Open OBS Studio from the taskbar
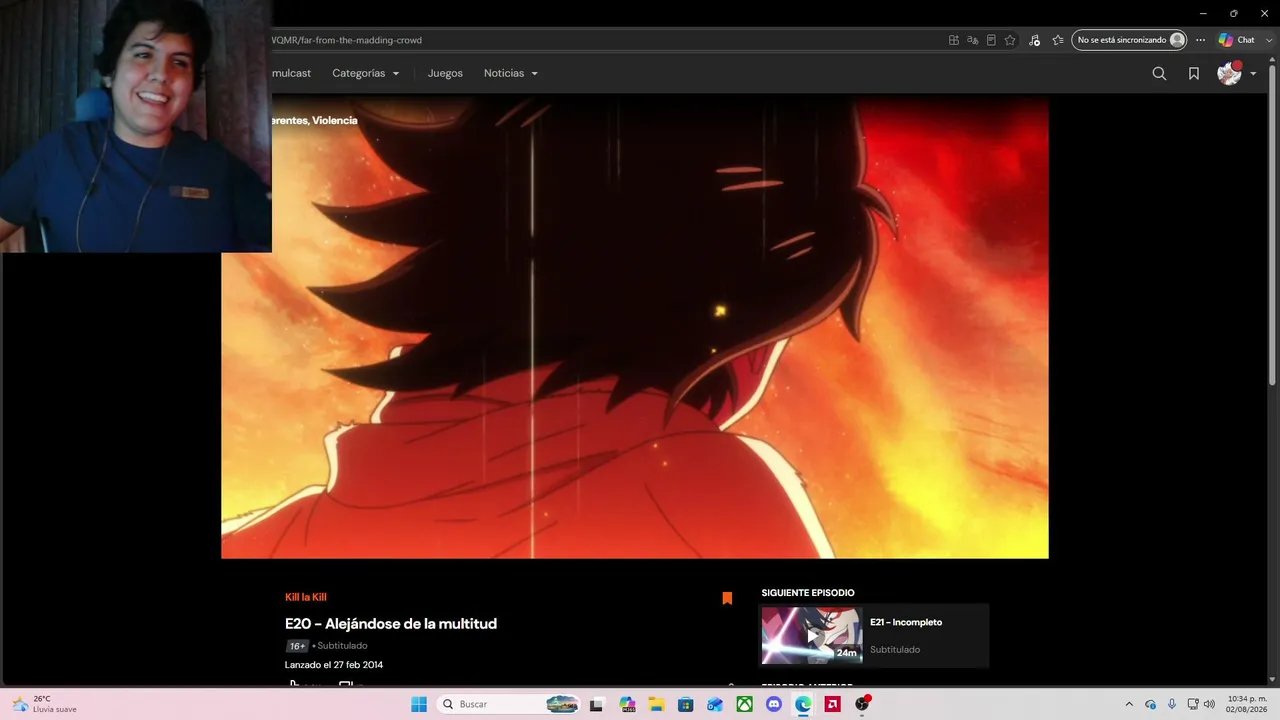1280x720 pixels. tap(862, 704)
